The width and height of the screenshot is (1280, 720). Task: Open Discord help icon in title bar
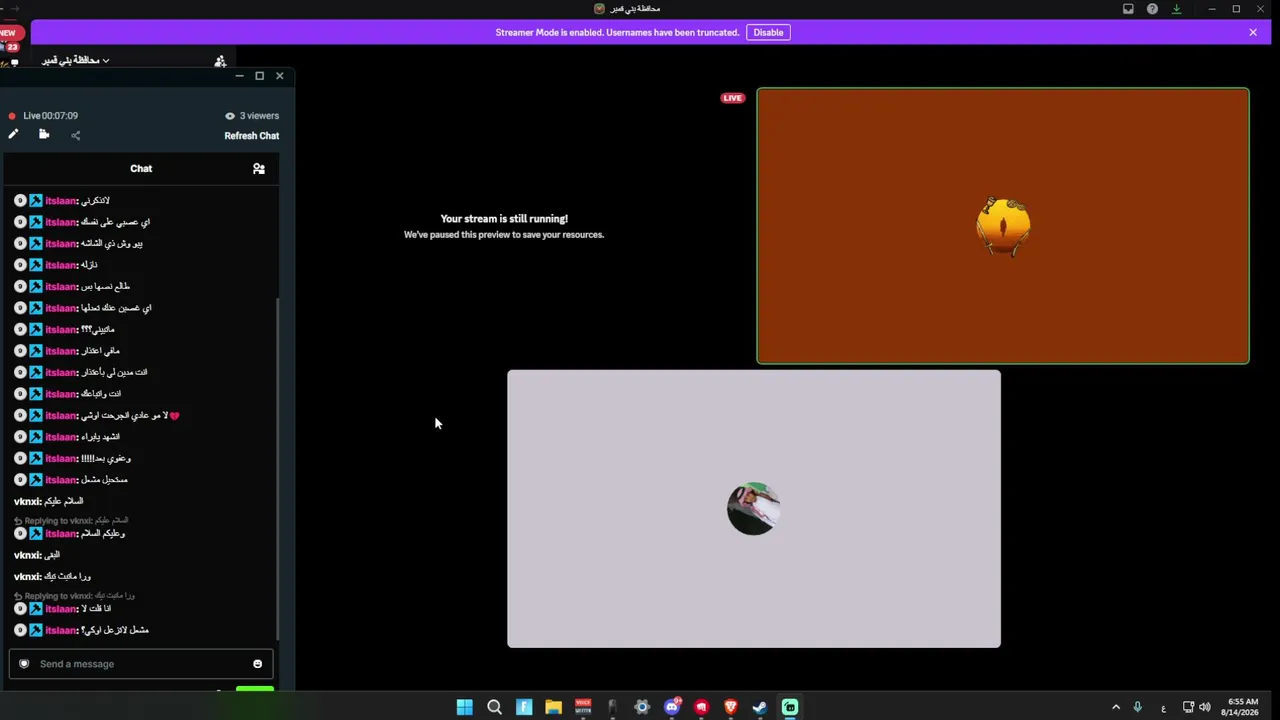tap(1152, 9)
